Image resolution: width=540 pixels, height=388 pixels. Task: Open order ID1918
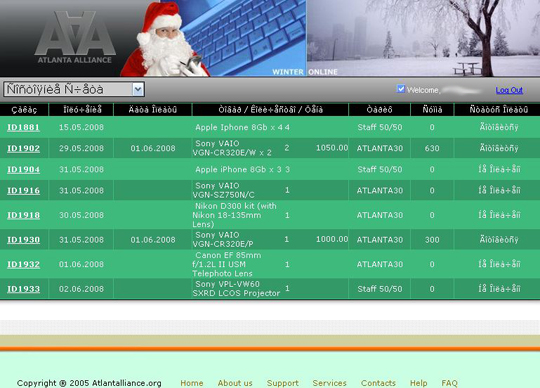point(23,215)
